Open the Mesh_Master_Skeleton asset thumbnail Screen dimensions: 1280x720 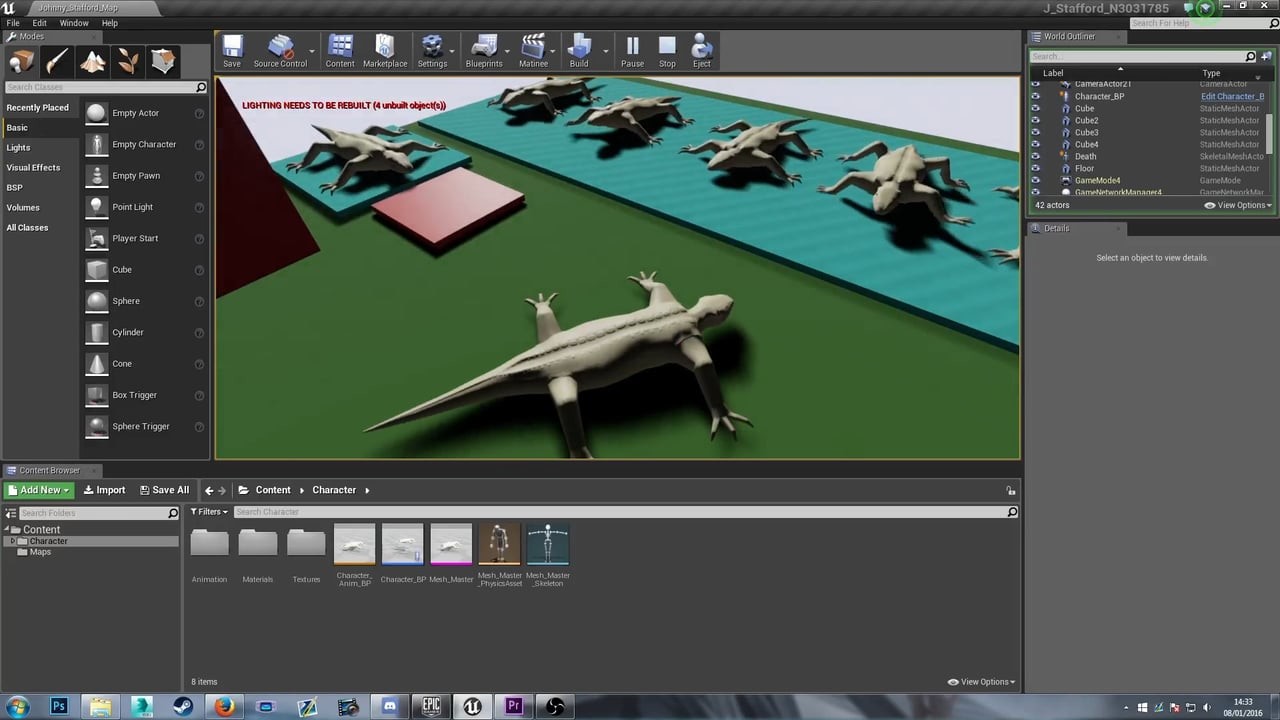coord(547,543)
